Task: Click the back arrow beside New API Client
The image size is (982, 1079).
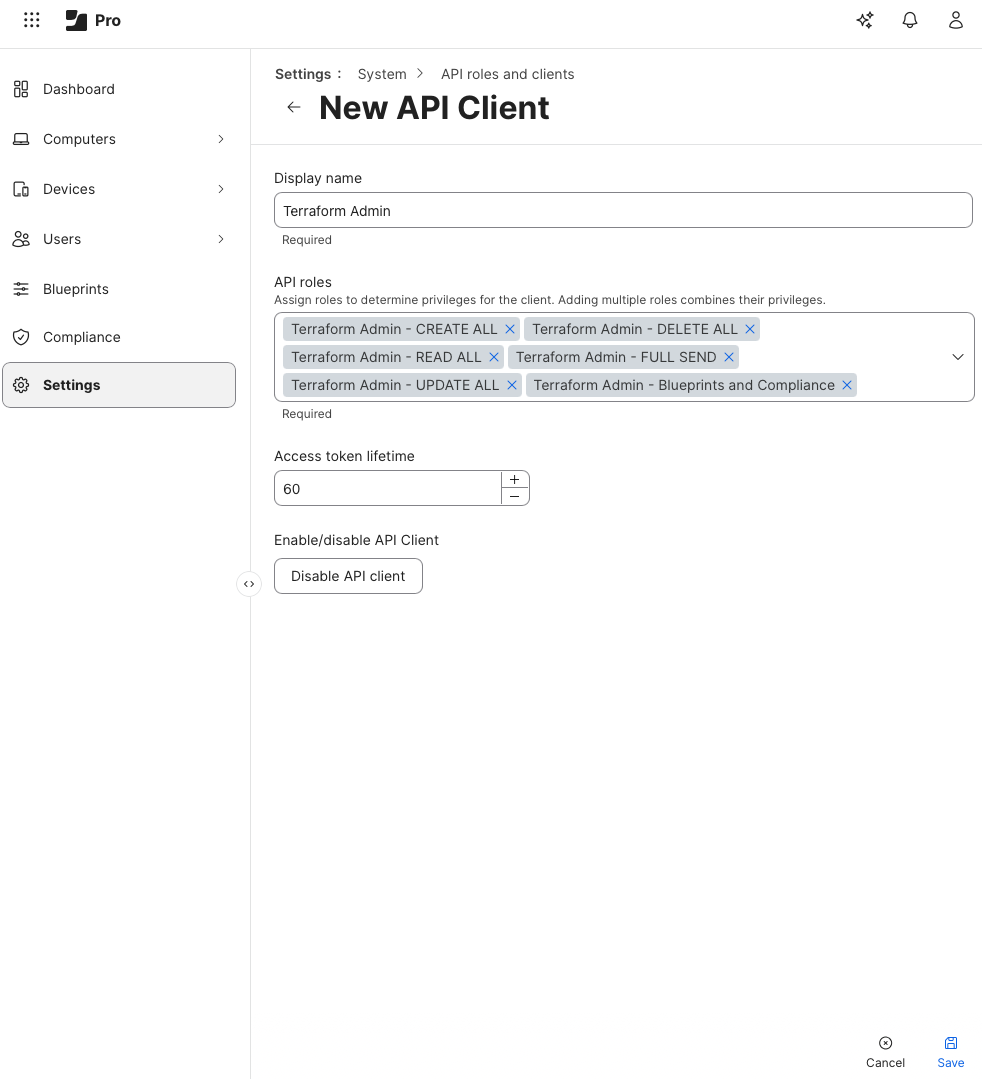Action: point(293,107)
